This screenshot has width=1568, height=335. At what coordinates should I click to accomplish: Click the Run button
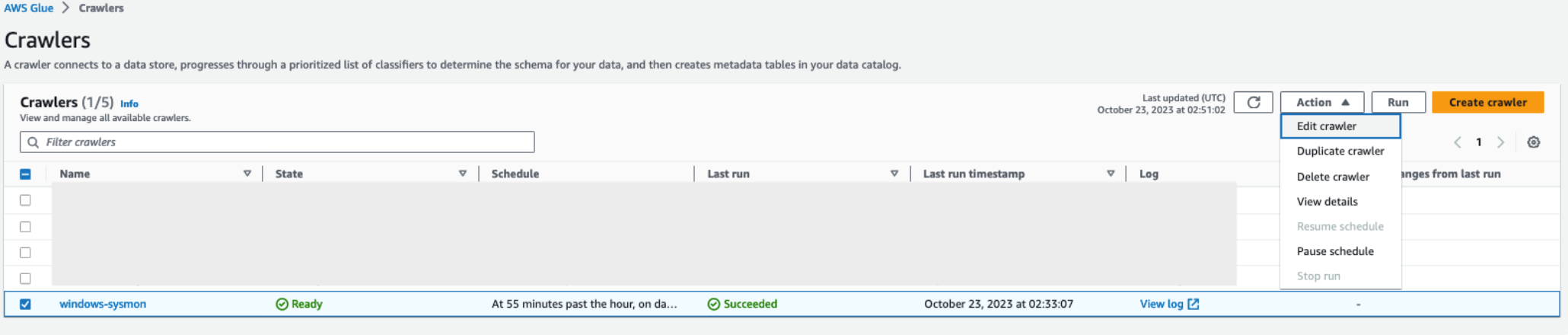point(1397,102)
